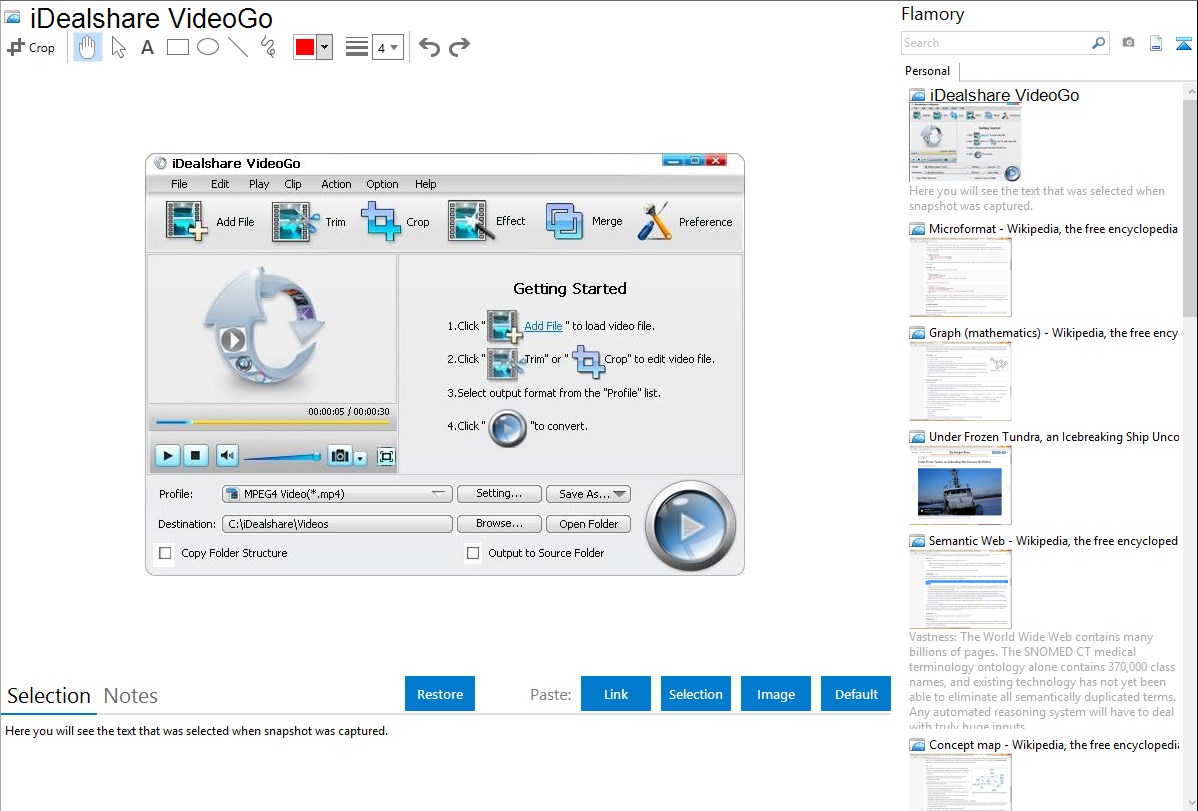The width and height of the screenshot is (1198, 811).
Task: Mute the preview audio speaker
Action: coord(228,456)
